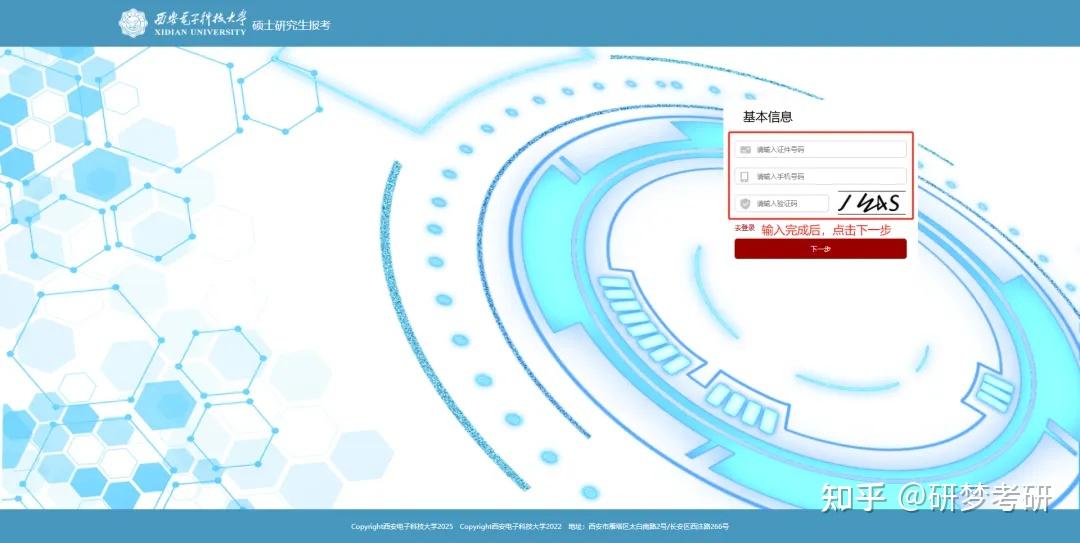Click the Xidian University round emblem logo
Screen dimensions: 1080x543
[x=133, y=23]
